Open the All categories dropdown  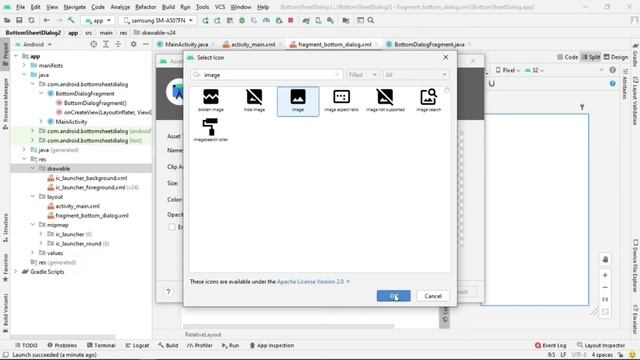416,75
